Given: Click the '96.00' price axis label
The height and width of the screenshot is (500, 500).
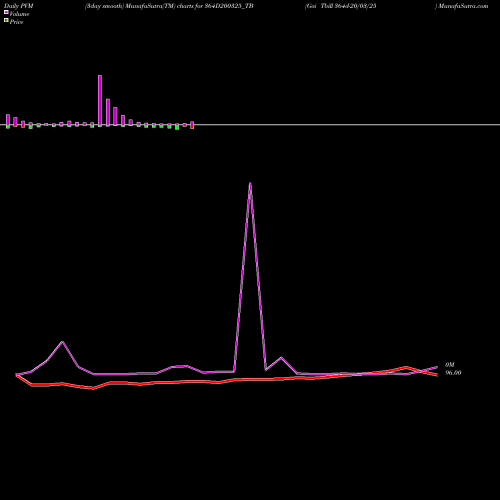Looking at the screenshot, I should tap(453, 373).
